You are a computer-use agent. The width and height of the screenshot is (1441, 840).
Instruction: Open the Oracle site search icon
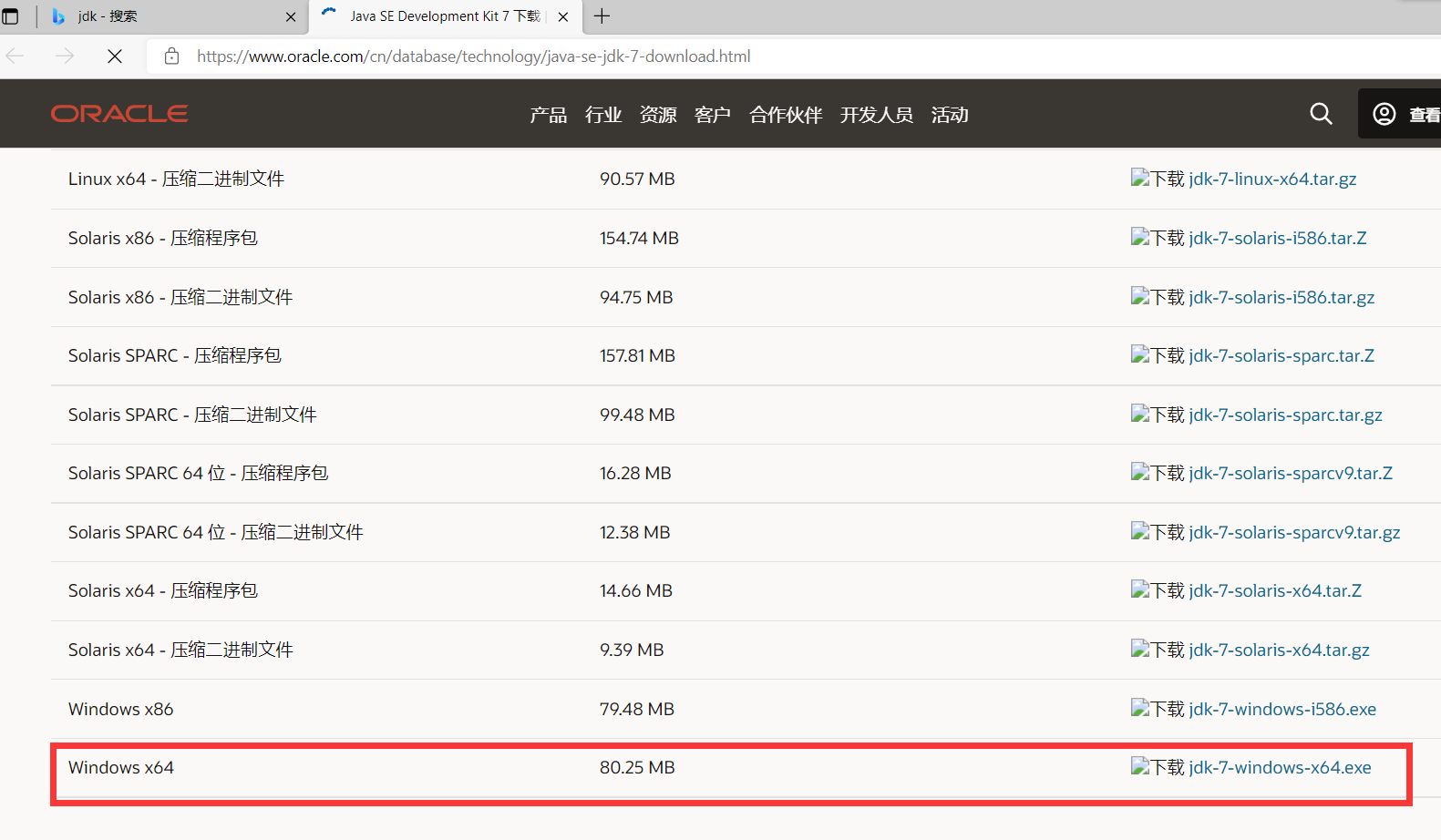tap(1321, 114)
